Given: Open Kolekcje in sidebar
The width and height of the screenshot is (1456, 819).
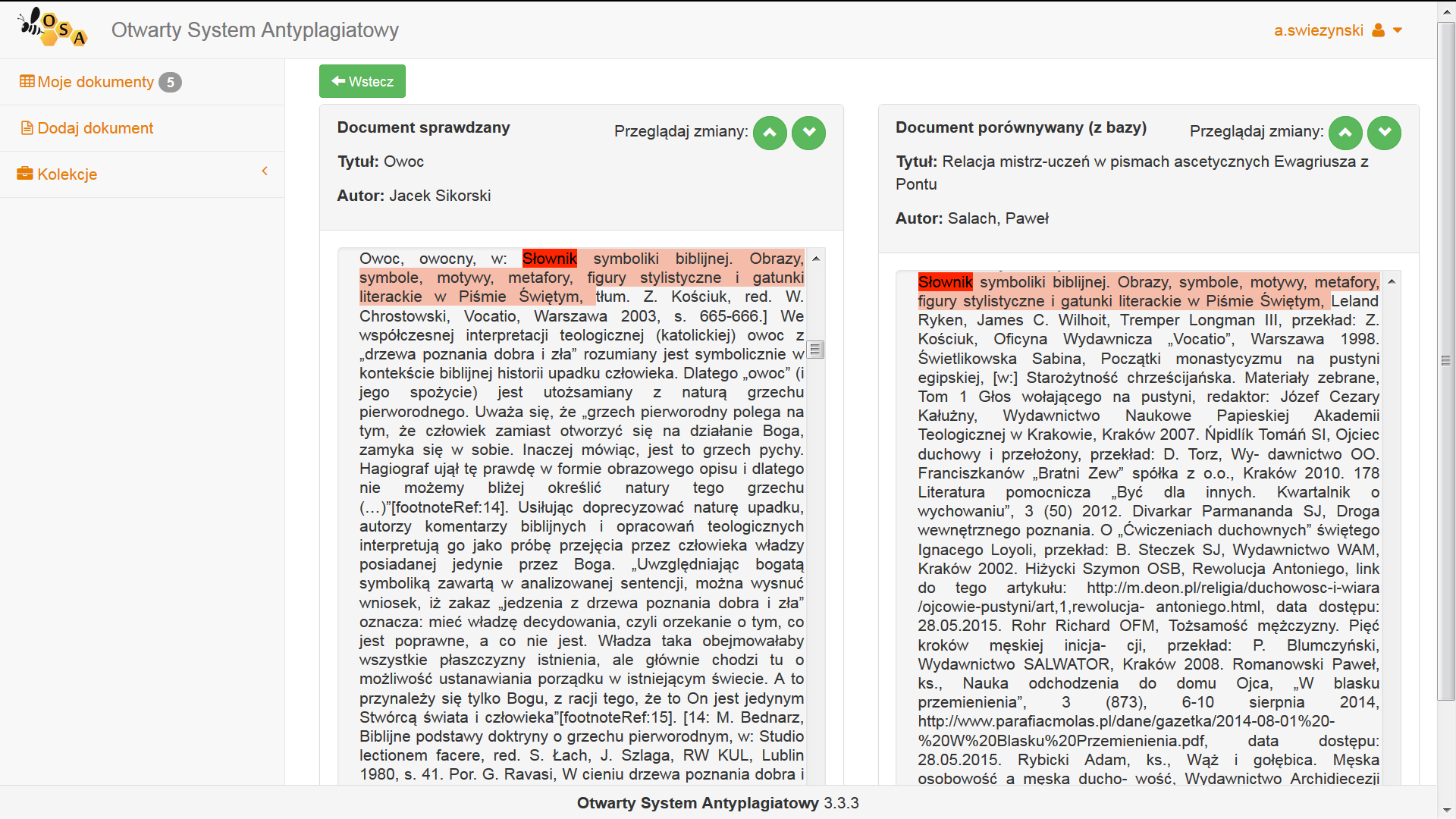Looking at the screenshot, I should pos(67,174).
